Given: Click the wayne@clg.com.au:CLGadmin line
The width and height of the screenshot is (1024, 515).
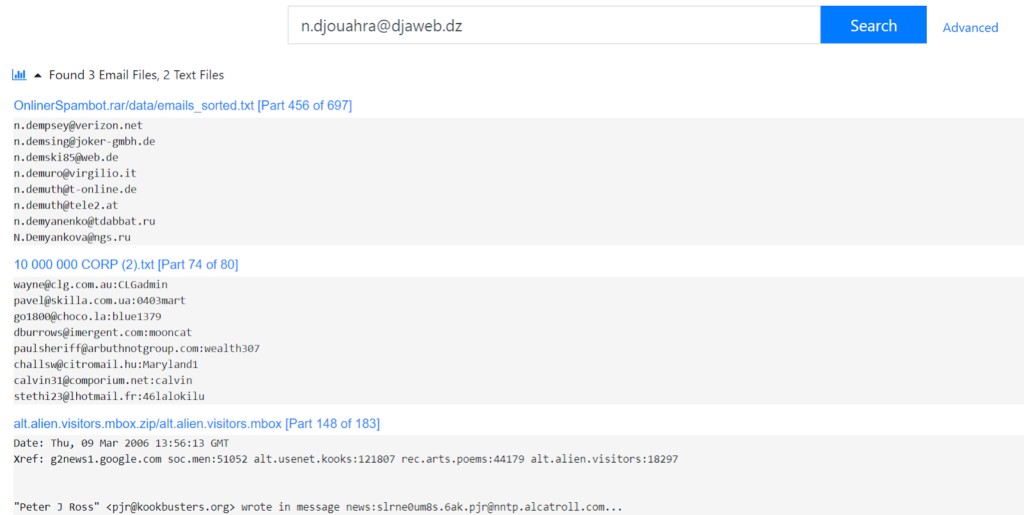Looking at the screenshot, I should [91, 284].
